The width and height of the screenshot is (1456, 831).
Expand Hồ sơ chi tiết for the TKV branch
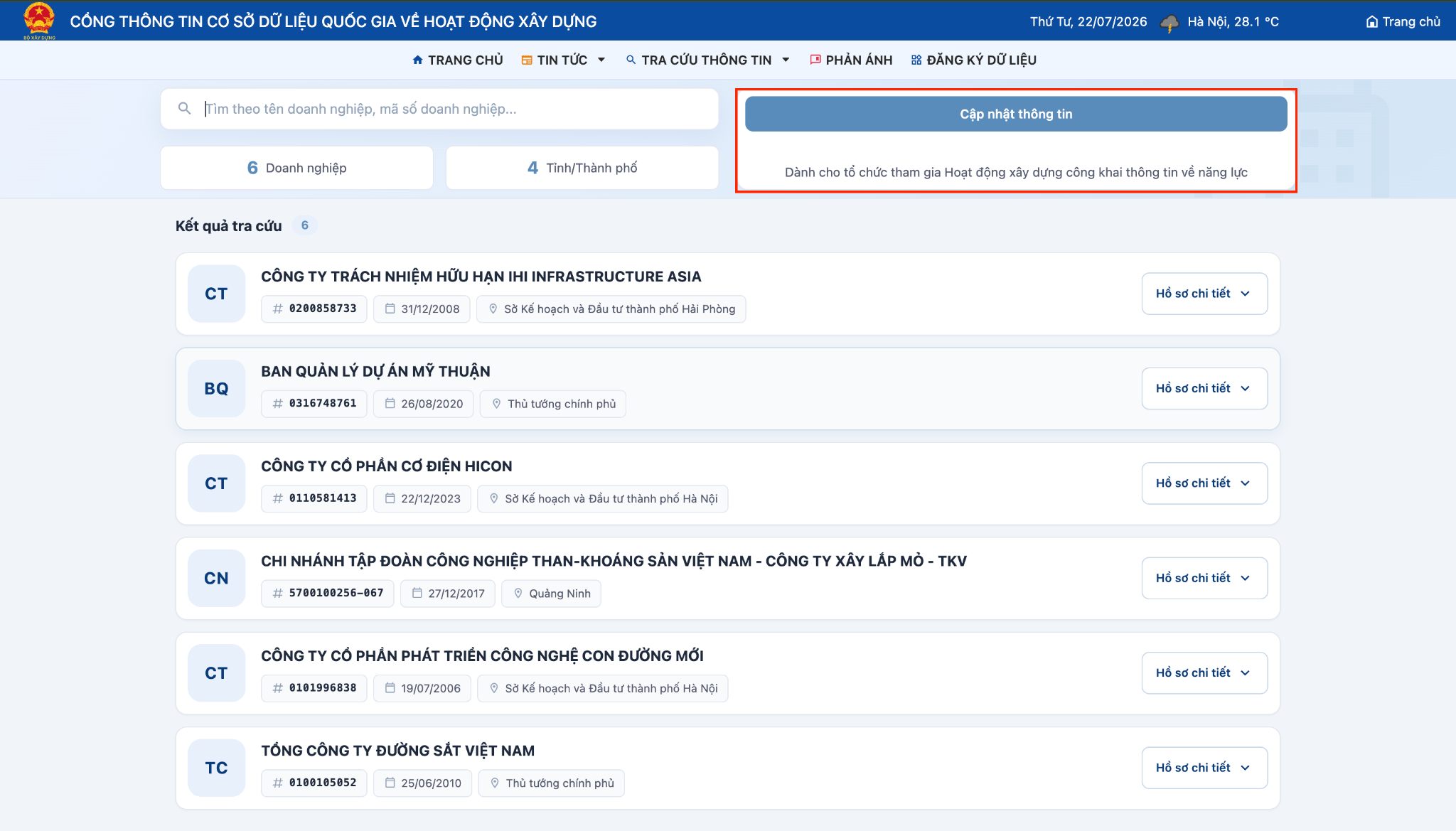tap(1204, 578)
